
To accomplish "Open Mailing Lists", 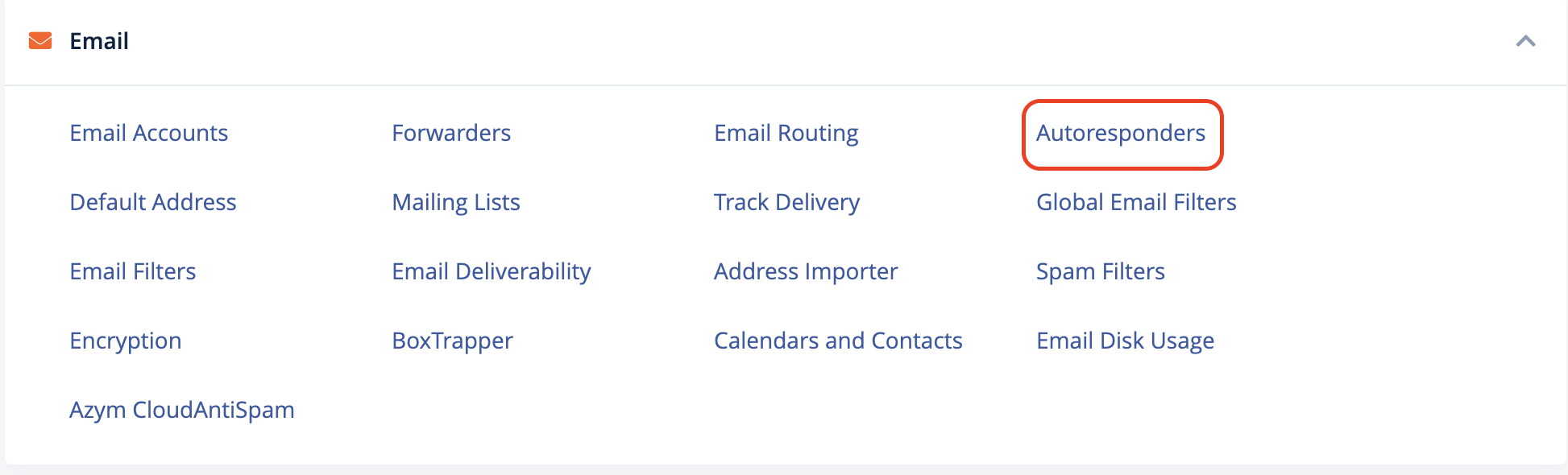I will pos(456,202).
